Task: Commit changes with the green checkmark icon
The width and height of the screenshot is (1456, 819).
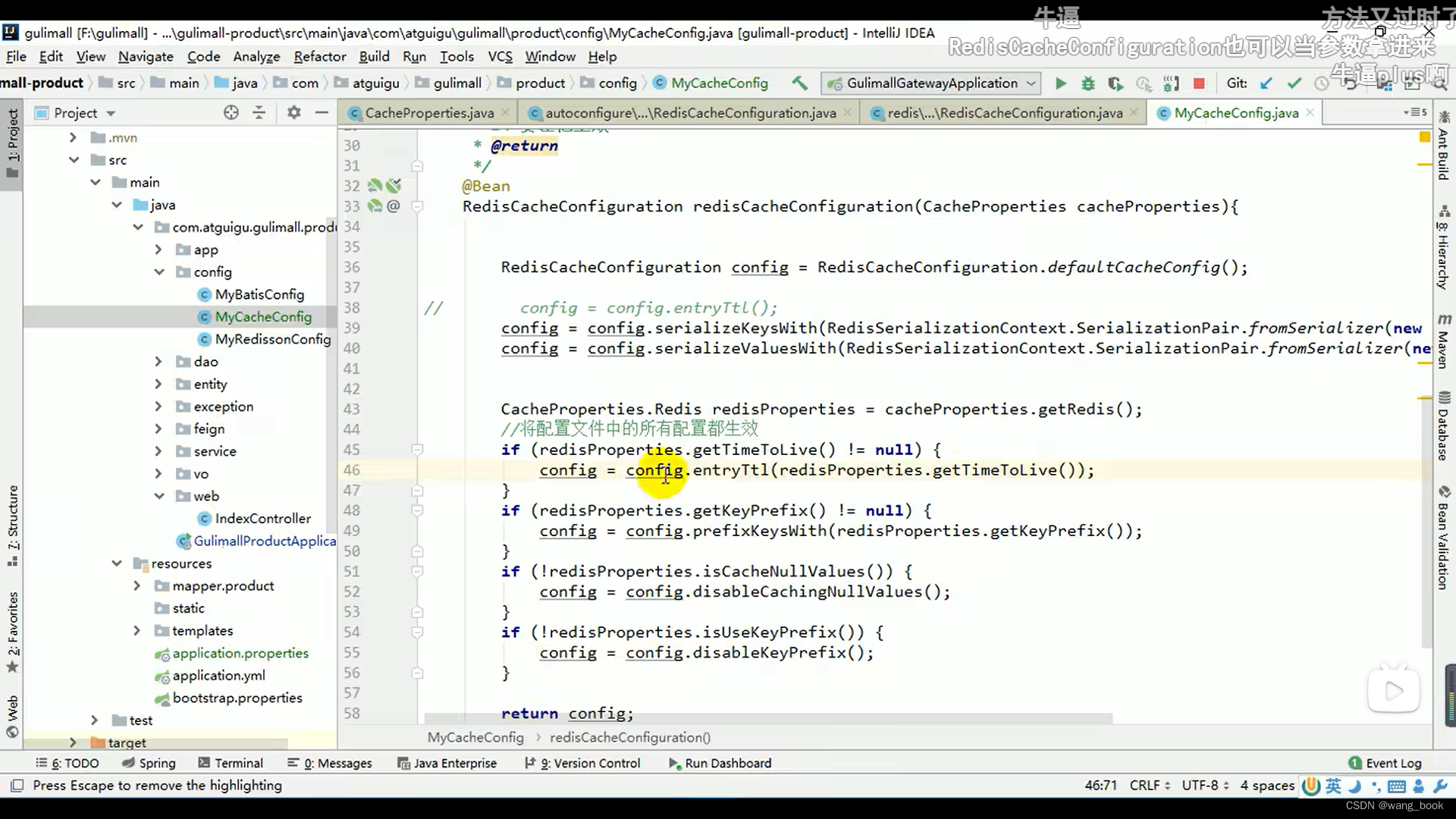Action: (1294, 83)
